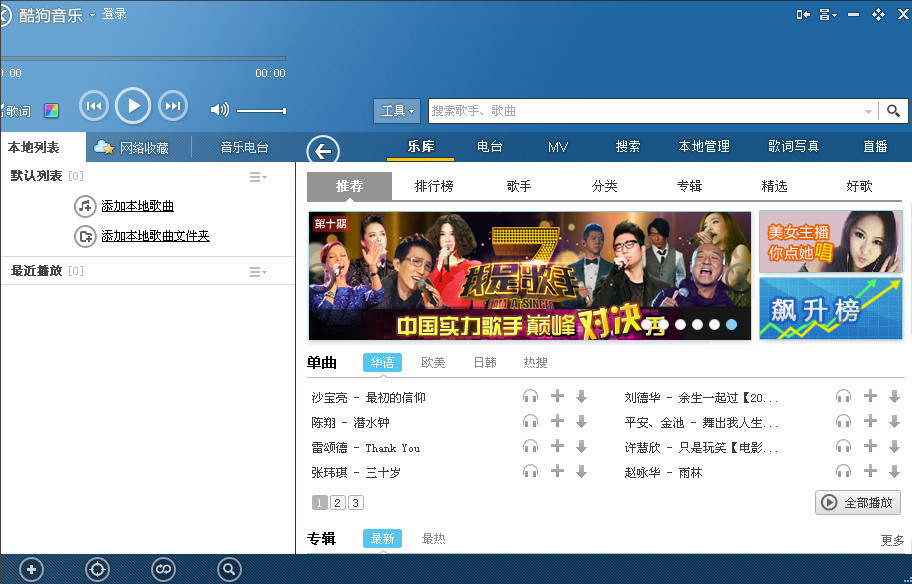Open the 本地管理 tab

coord(704,147)
